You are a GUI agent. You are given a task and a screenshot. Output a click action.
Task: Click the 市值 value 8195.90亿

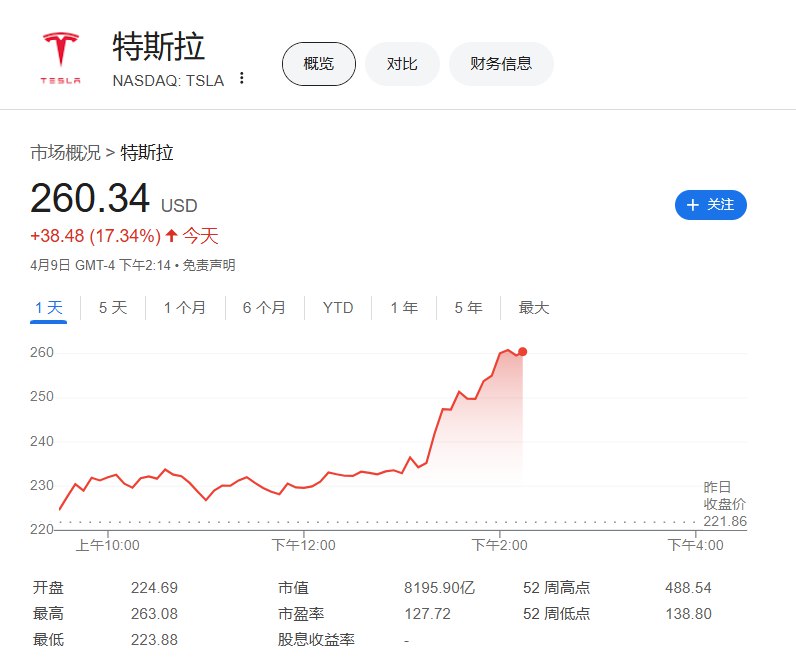[440, 588]
